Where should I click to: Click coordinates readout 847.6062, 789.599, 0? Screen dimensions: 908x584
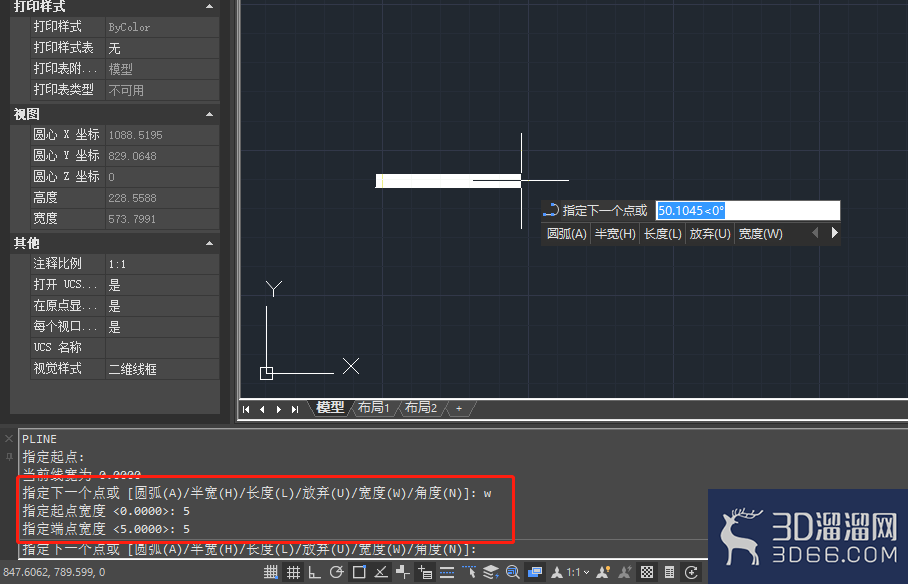[x=54, y=572]
